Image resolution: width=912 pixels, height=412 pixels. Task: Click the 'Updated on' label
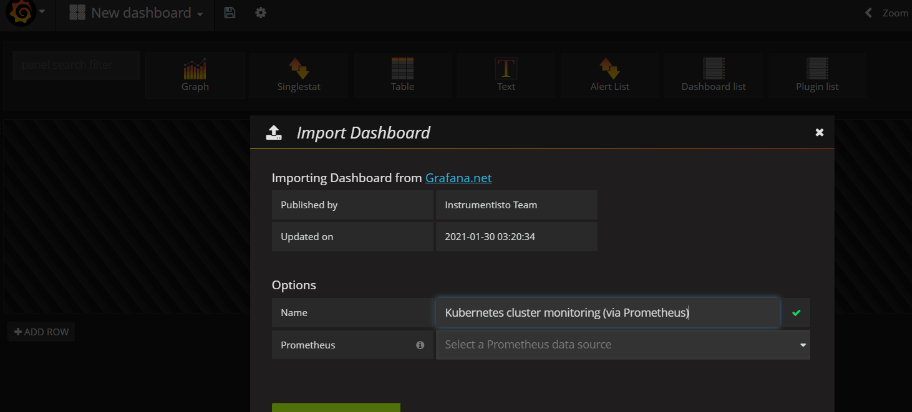pyautogui.click(x=307, y=237)
